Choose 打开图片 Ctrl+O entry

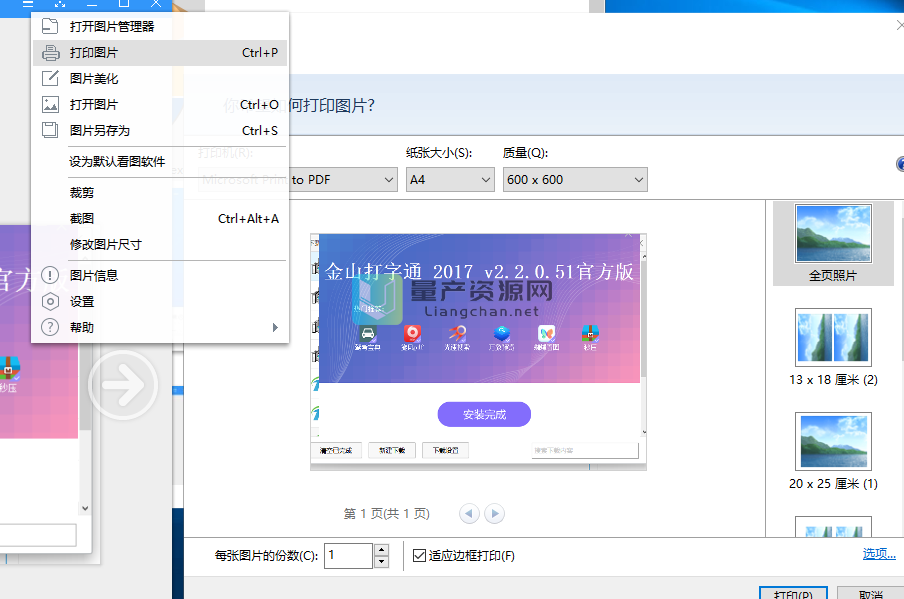click(x=160, y=104)
